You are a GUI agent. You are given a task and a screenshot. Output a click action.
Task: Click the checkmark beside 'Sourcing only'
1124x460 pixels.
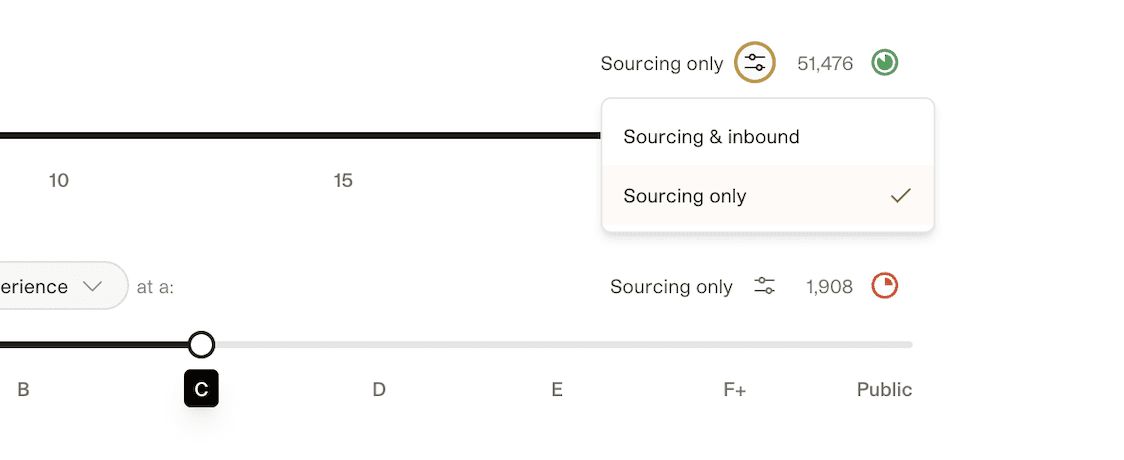[900, 196]
